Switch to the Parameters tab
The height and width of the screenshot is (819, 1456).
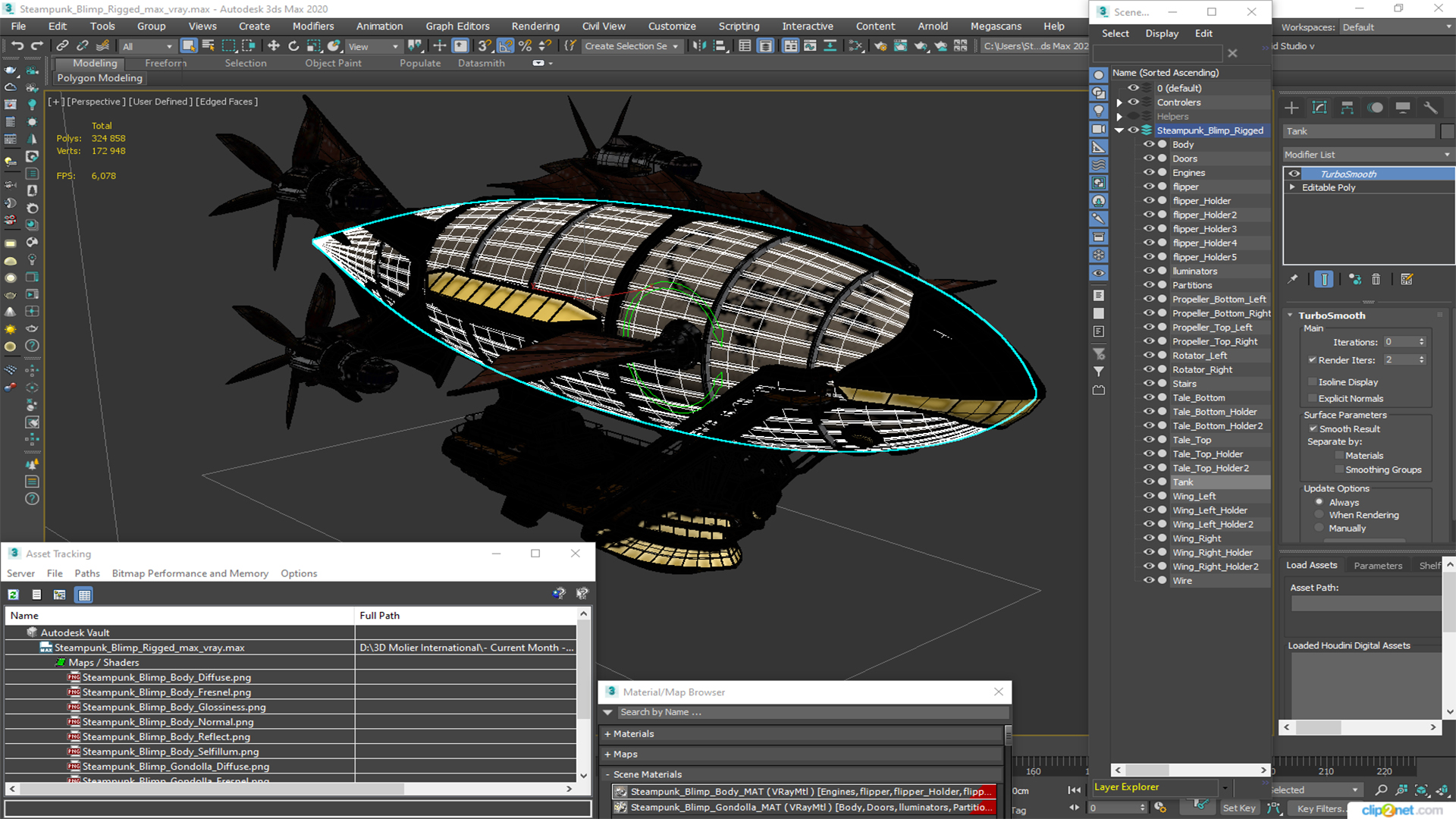(1378, 565)
